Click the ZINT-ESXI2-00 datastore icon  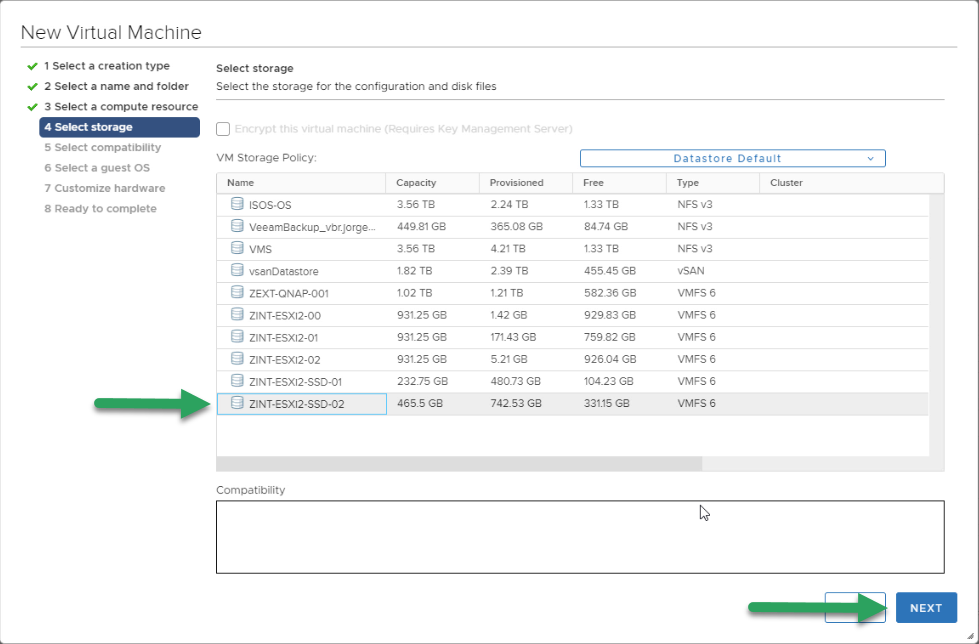click(x=237, y=315)
